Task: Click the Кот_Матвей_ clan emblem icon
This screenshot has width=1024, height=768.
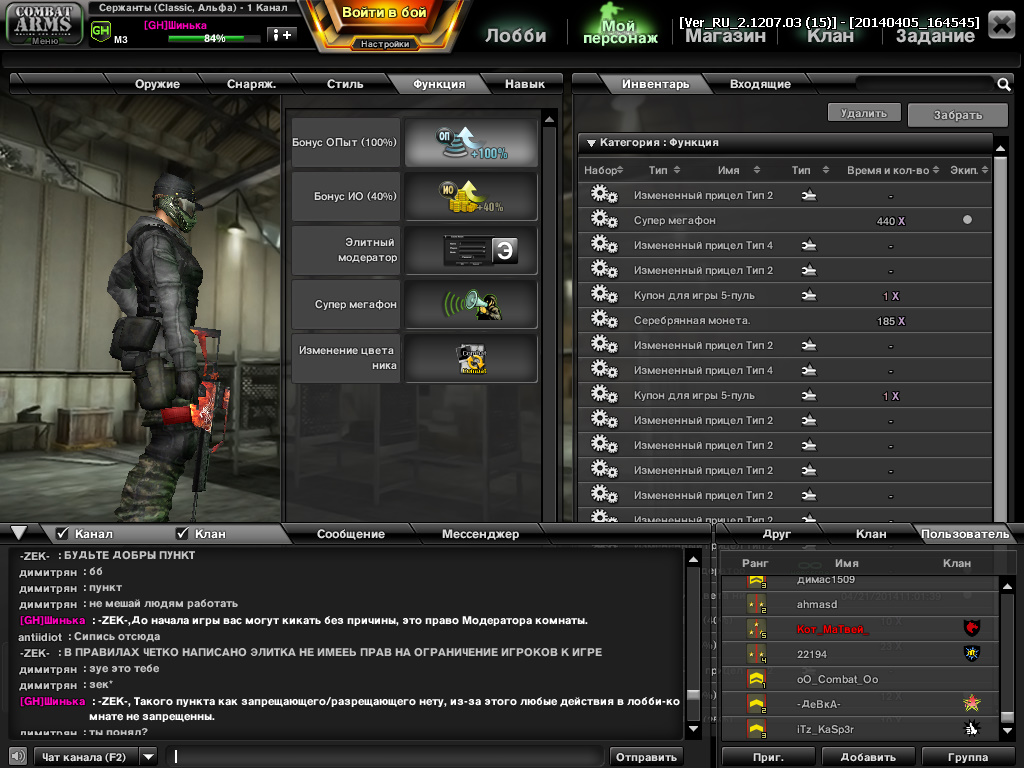Action: (972, 628)
